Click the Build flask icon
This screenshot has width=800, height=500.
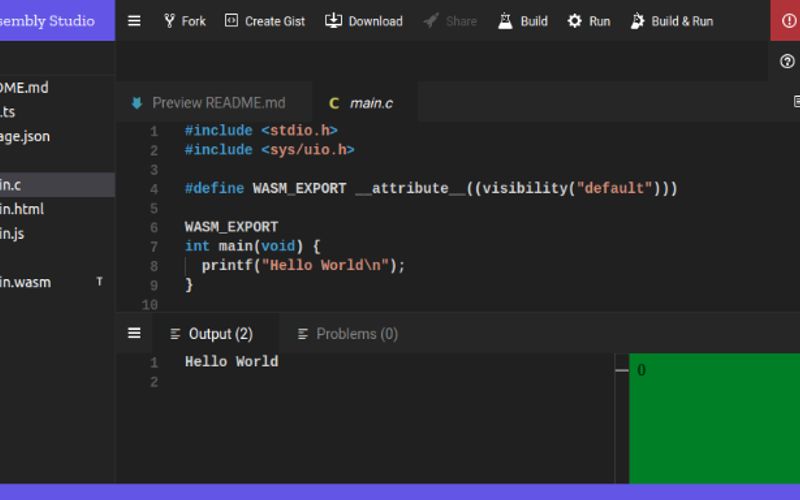tap(505, 21)
